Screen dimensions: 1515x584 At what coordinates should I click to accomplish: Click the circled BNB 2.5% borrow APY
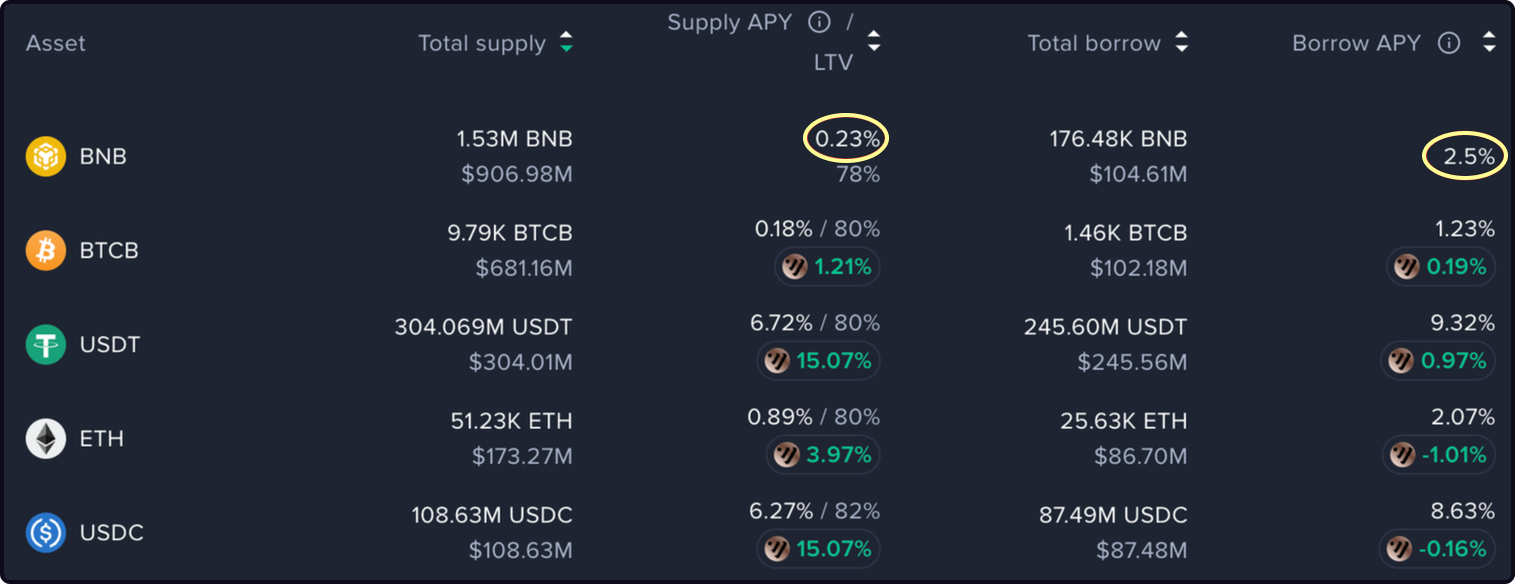pos(1465,157)
